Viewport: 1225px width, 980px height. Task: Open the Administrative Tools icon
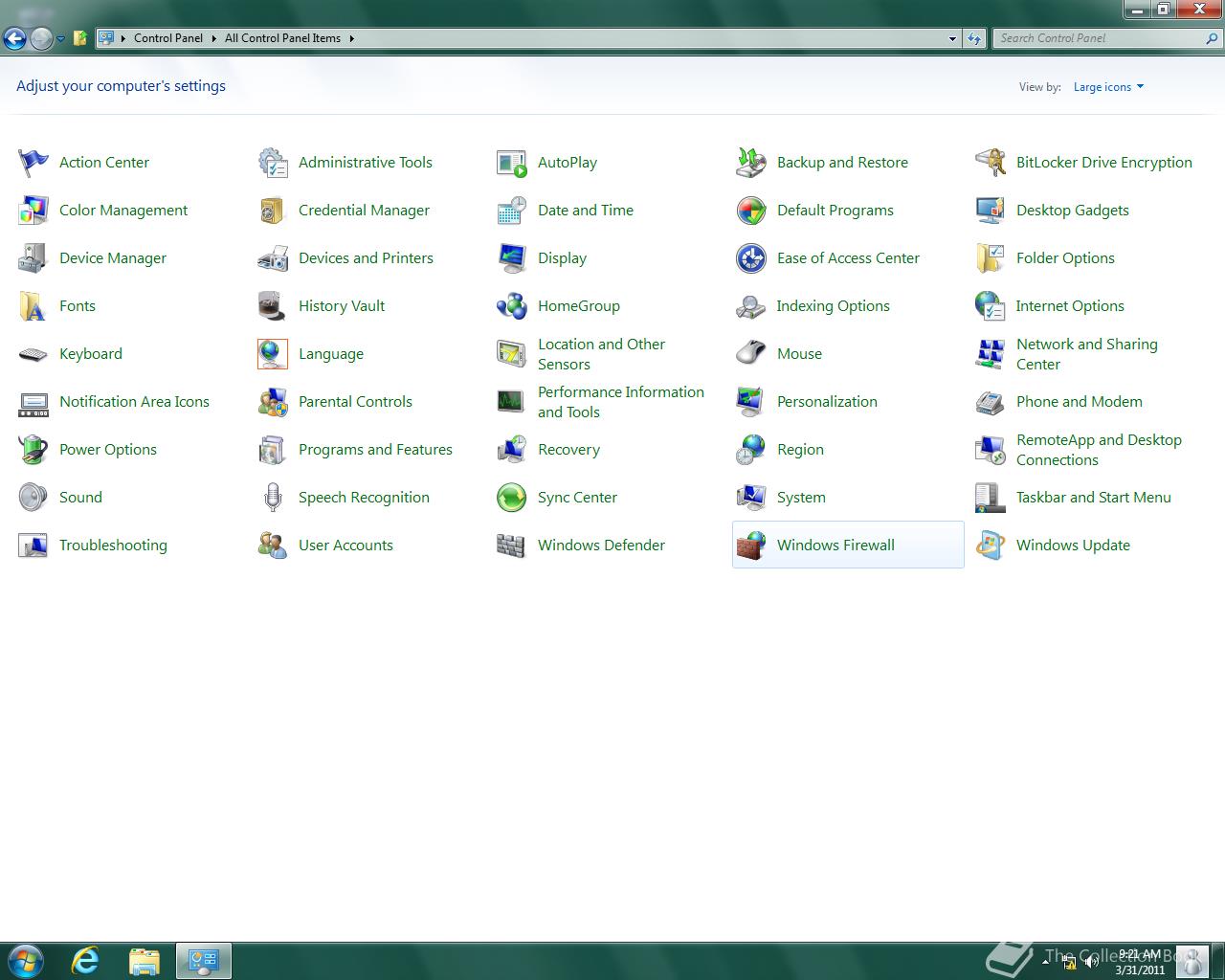[273, 163]
